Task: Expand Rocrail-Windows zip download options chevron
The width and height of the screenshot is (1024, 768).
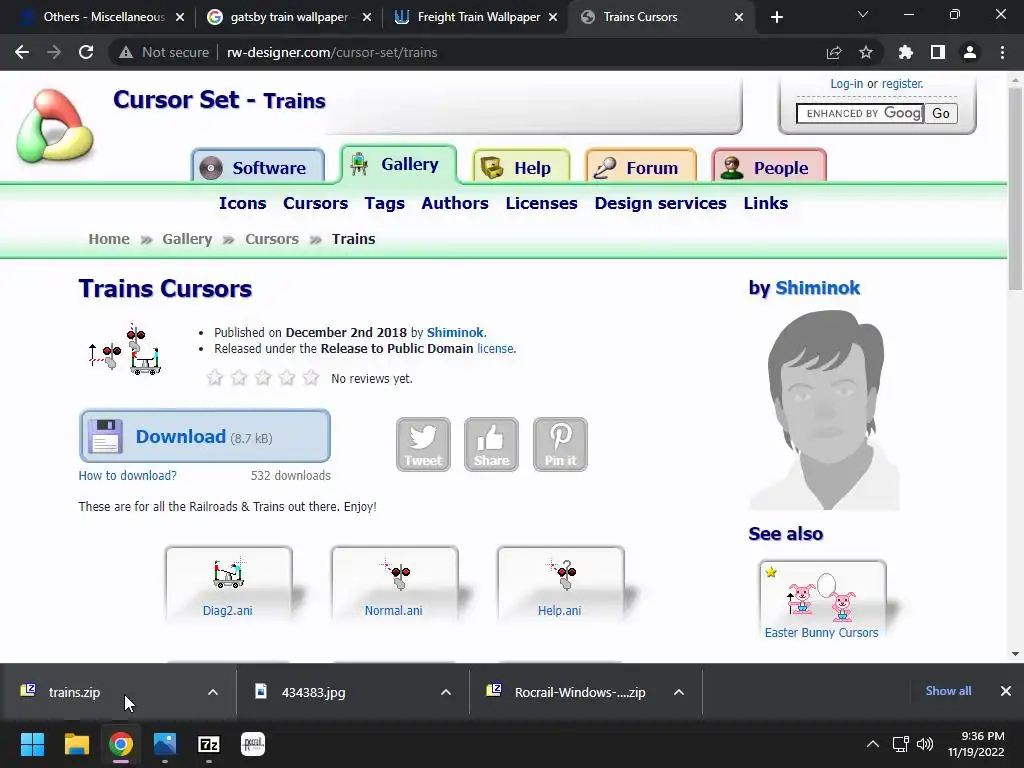Action: 679,692
